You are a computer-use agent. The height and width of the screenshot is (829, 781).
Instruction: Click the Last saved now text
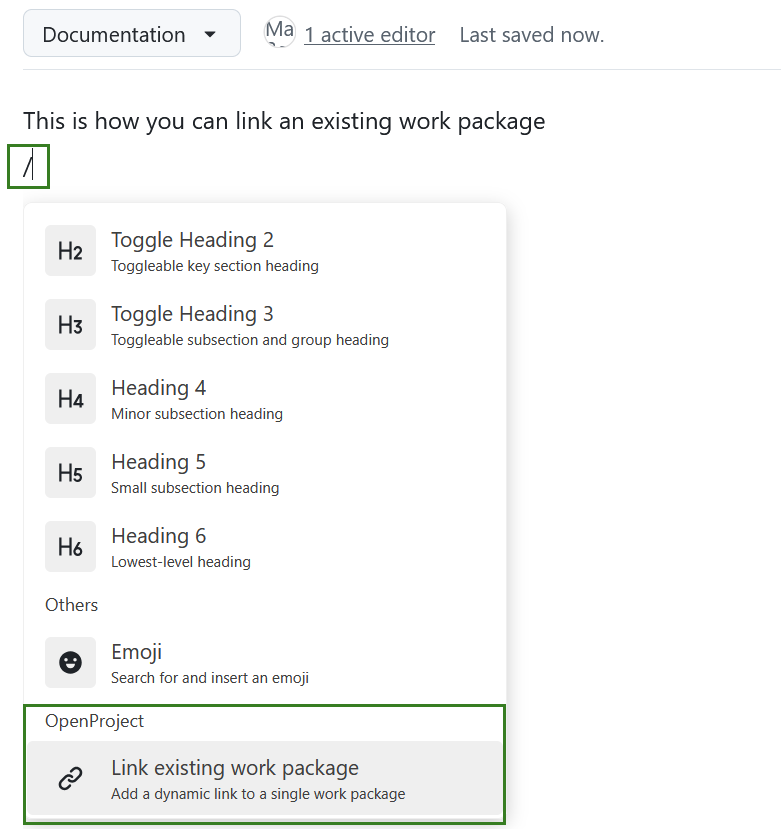[531, 33]
